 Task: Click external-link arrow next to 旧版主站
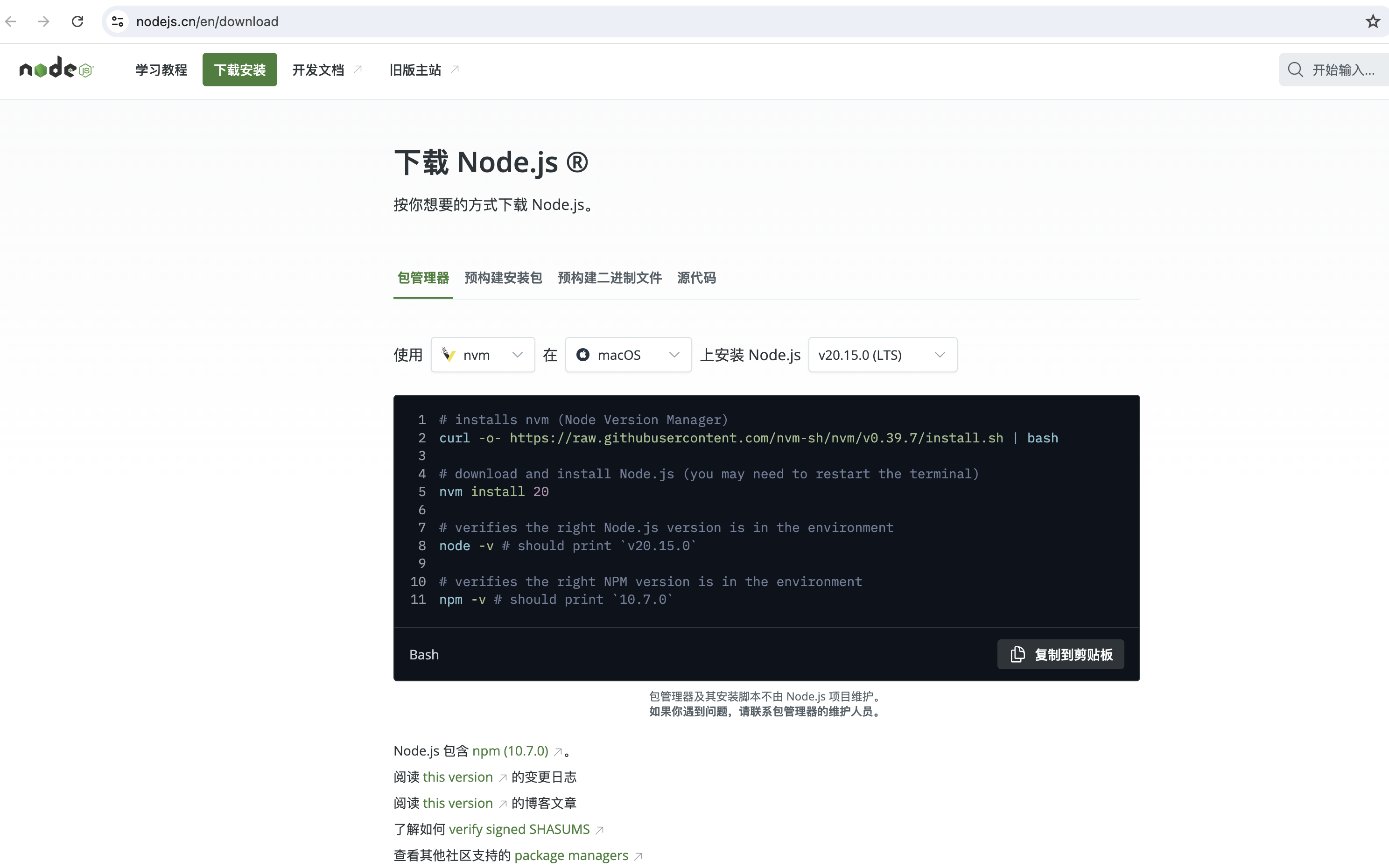tap(455, 70)
